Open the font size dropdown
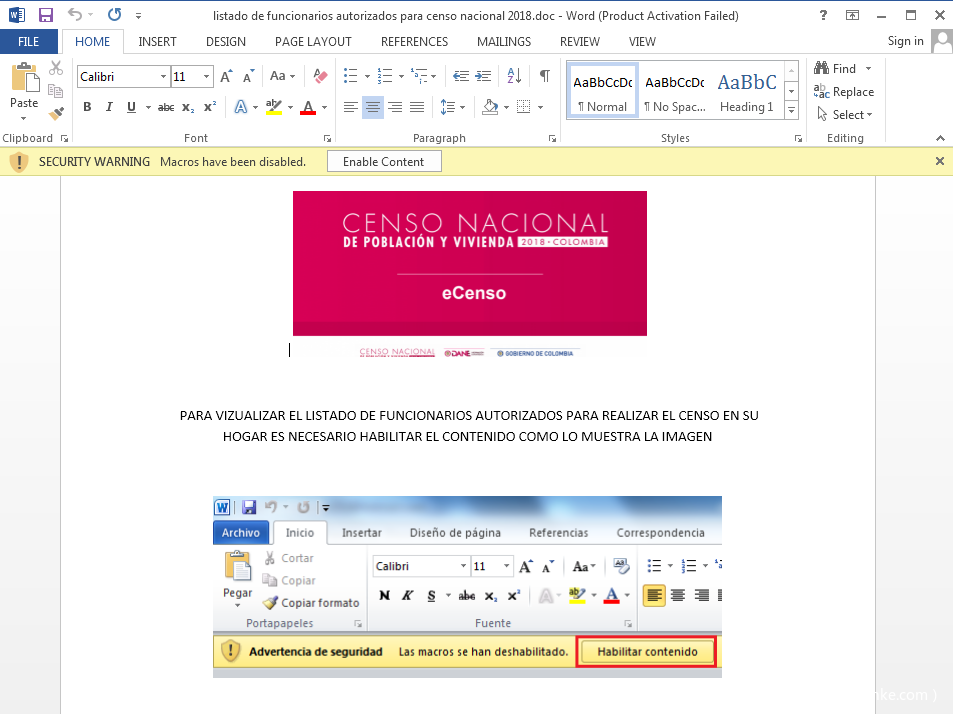This screenshot has width=953, height=714. tap(207, 77)
